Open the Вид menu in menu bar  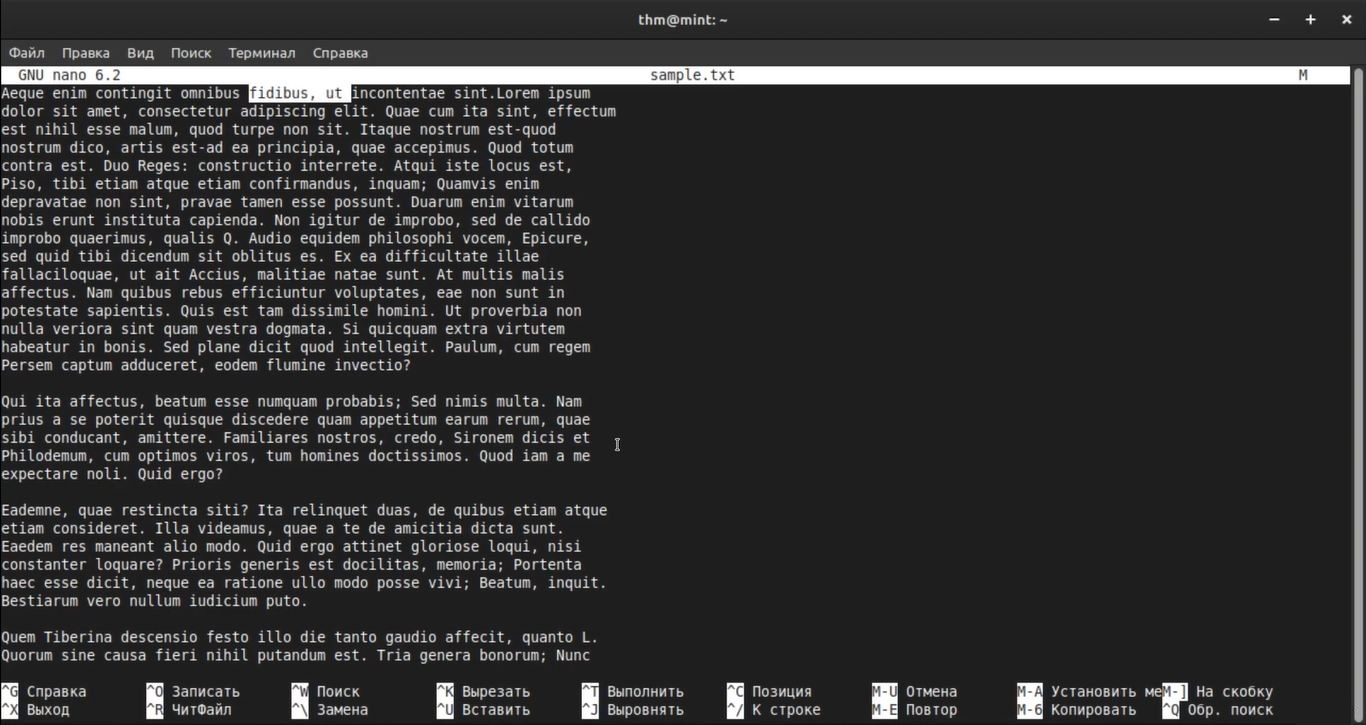pos(140,53)
